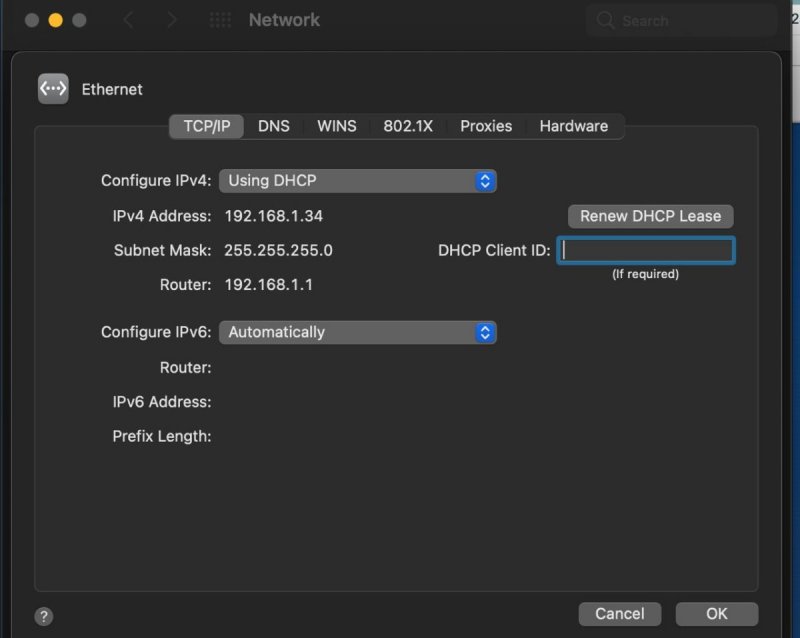Click the "Subnet Mask:" label
Screen dimensions: 800x638
click(x=162, y=251)
